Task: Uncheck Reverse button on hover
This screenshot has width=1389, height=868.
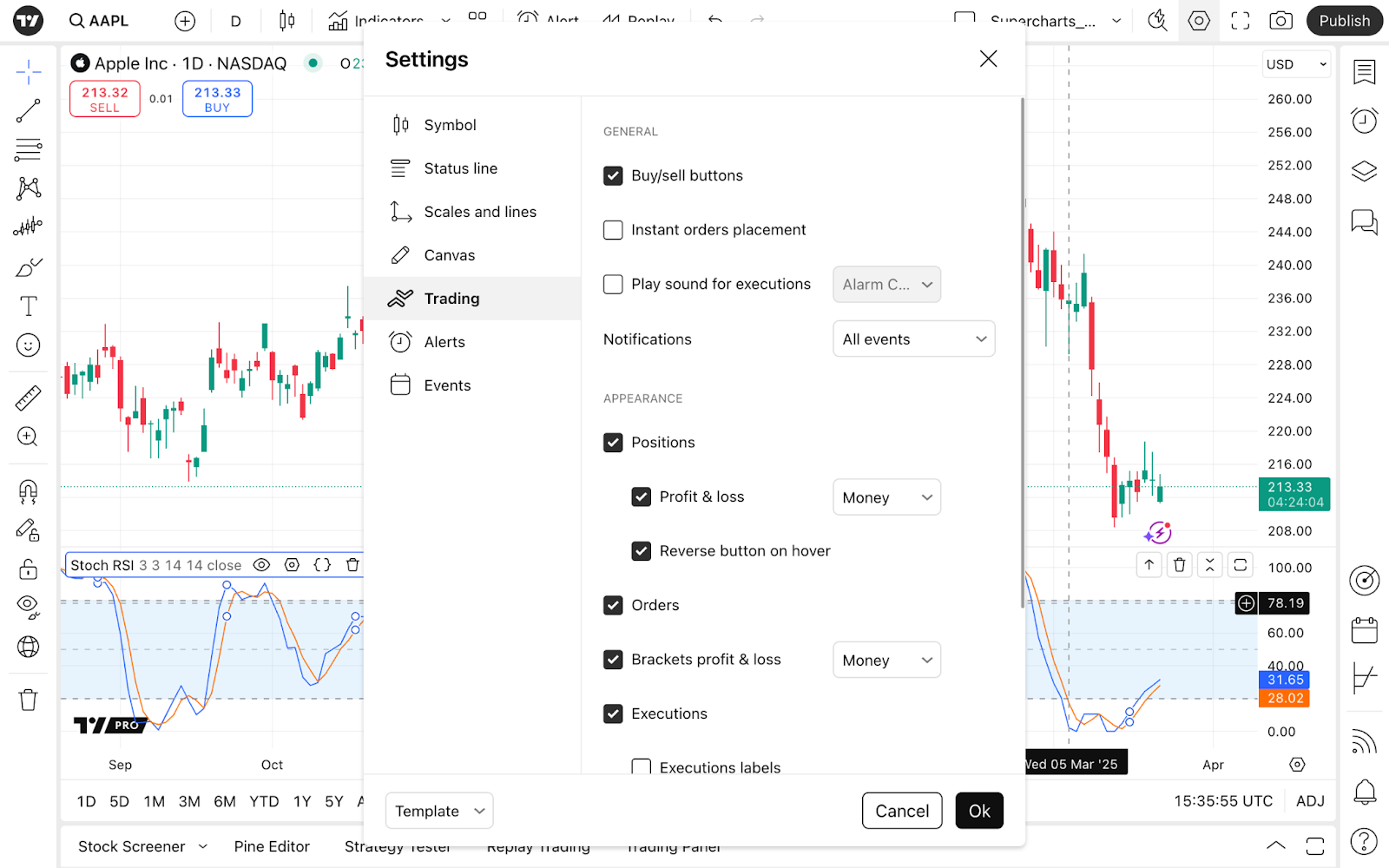Action: coord(642,551)
